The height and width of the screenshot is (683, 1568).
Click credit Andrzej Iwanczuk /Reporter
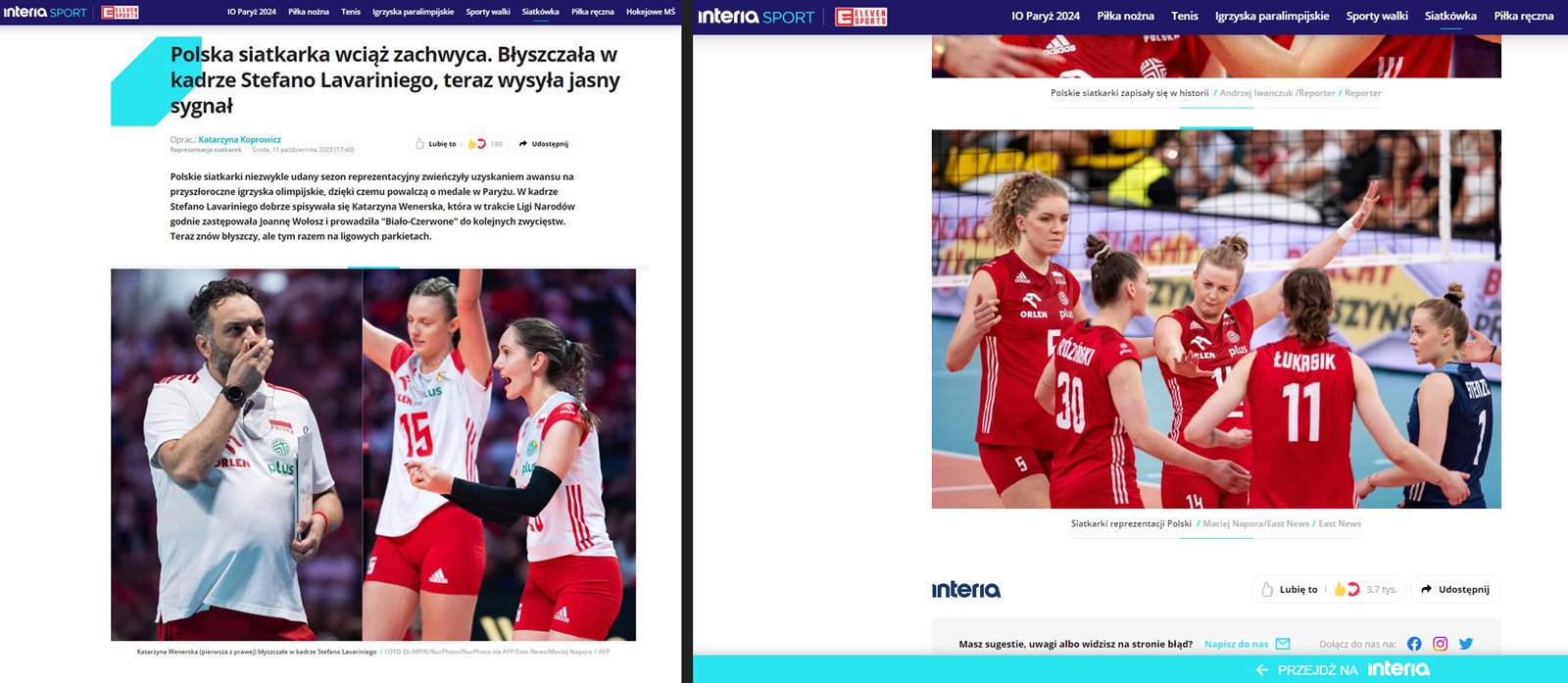pos(1277,93)
